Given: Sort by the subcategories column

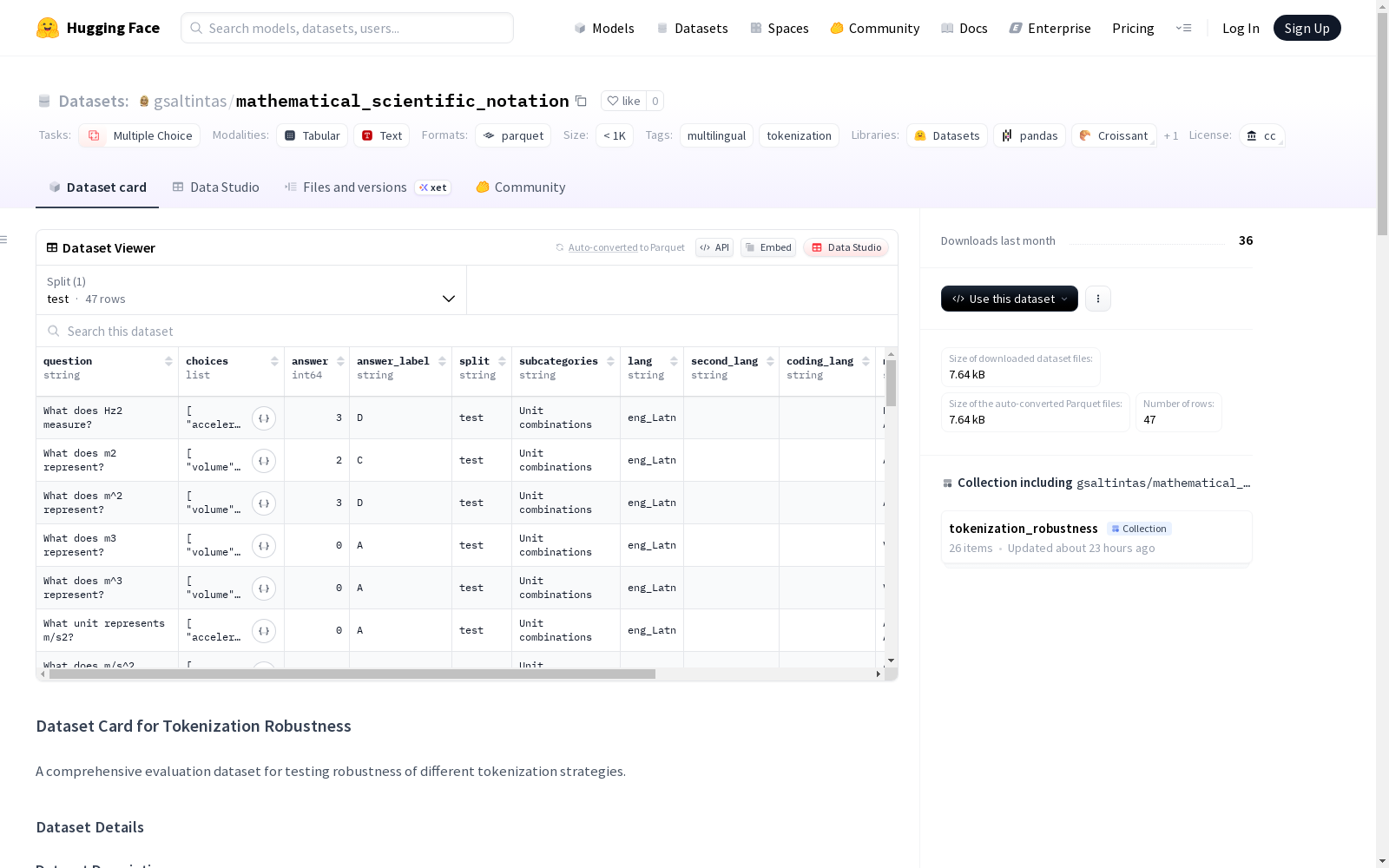Looking at the screenshot, I should pyautogui.click(x=610, y=361).
